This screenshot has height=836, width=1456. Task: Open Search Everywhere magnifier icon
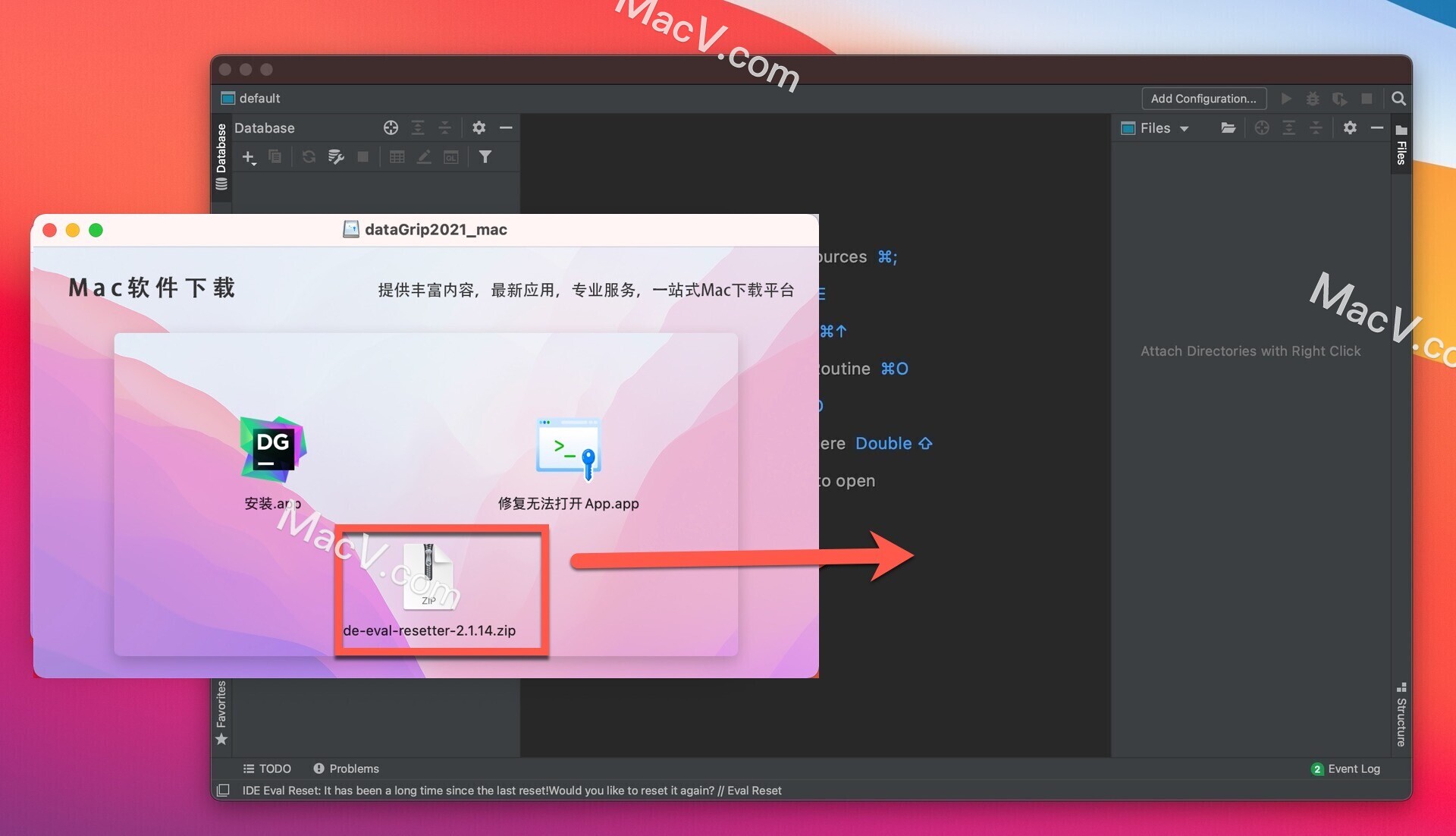coord(1399,99)
